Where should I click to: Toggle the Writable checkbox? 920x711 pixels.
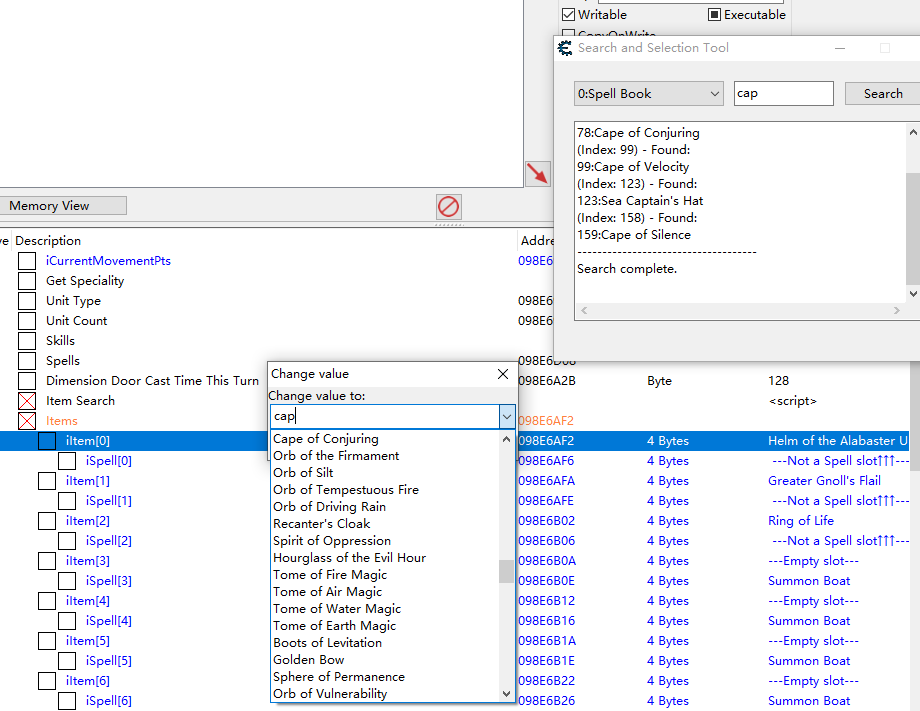click(x=569, y=15)
